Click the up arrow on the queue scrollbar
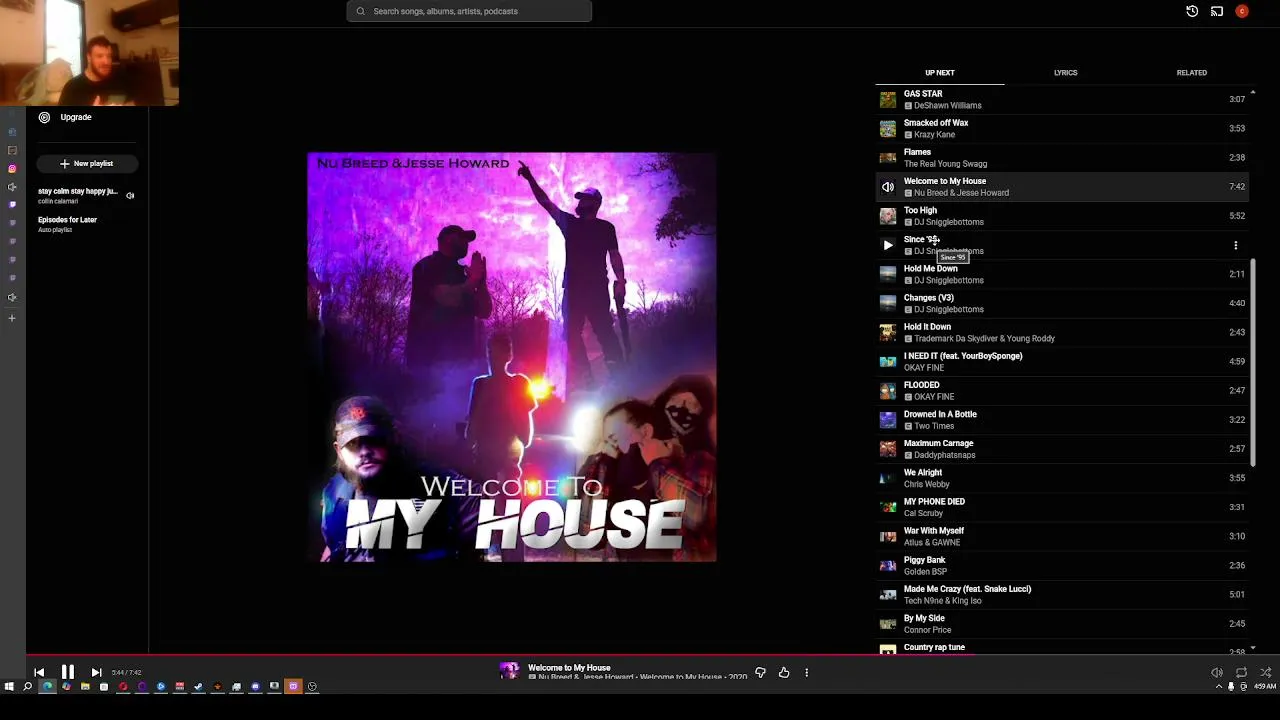The height and width of the screenshot is (720, 1280). click(1253, 92)
